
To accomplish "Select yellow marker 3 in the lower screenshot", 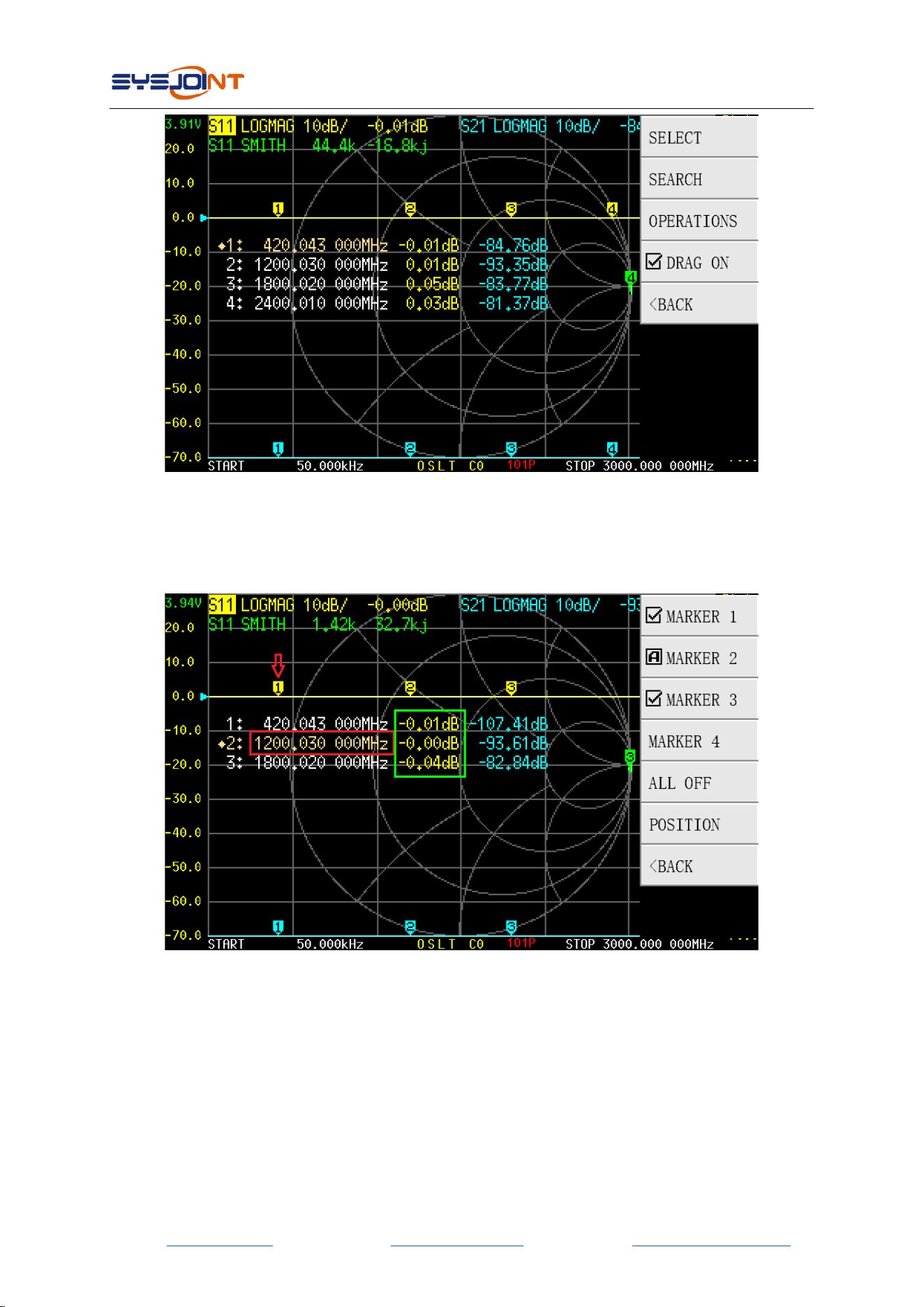I will (512, 688).
